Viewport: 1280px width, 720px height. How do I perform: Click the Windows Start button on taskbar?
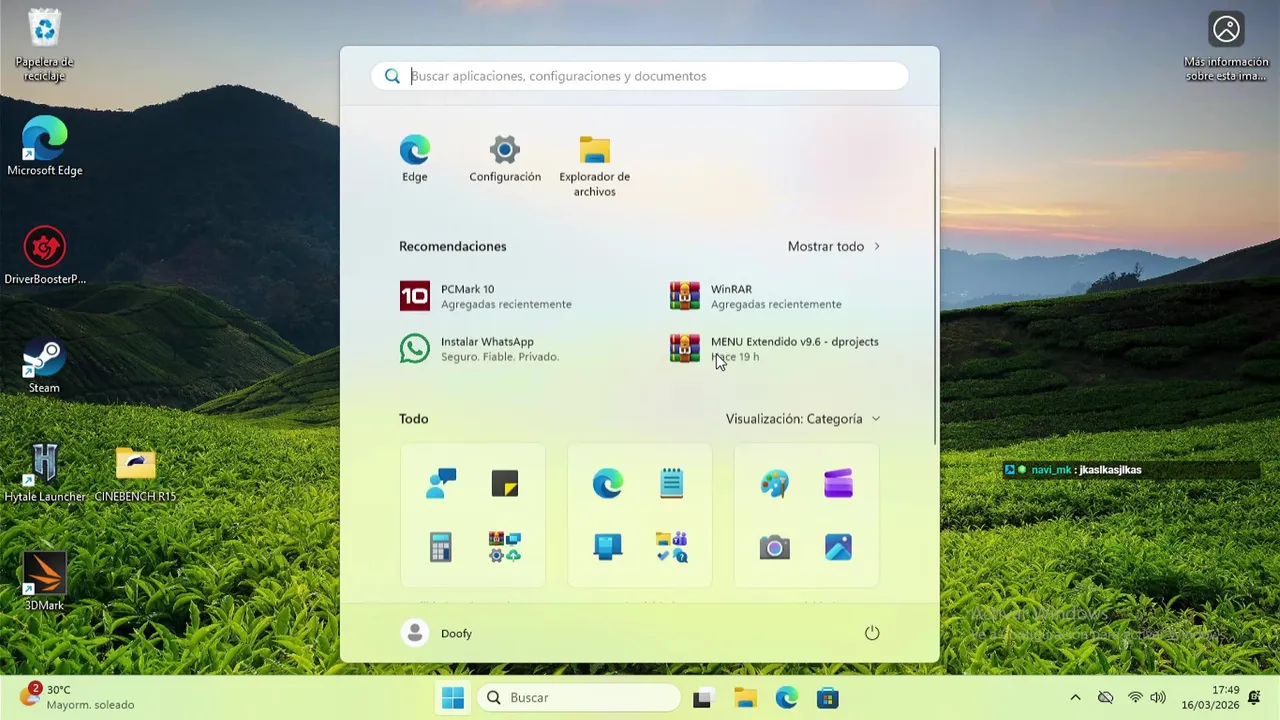453,698
